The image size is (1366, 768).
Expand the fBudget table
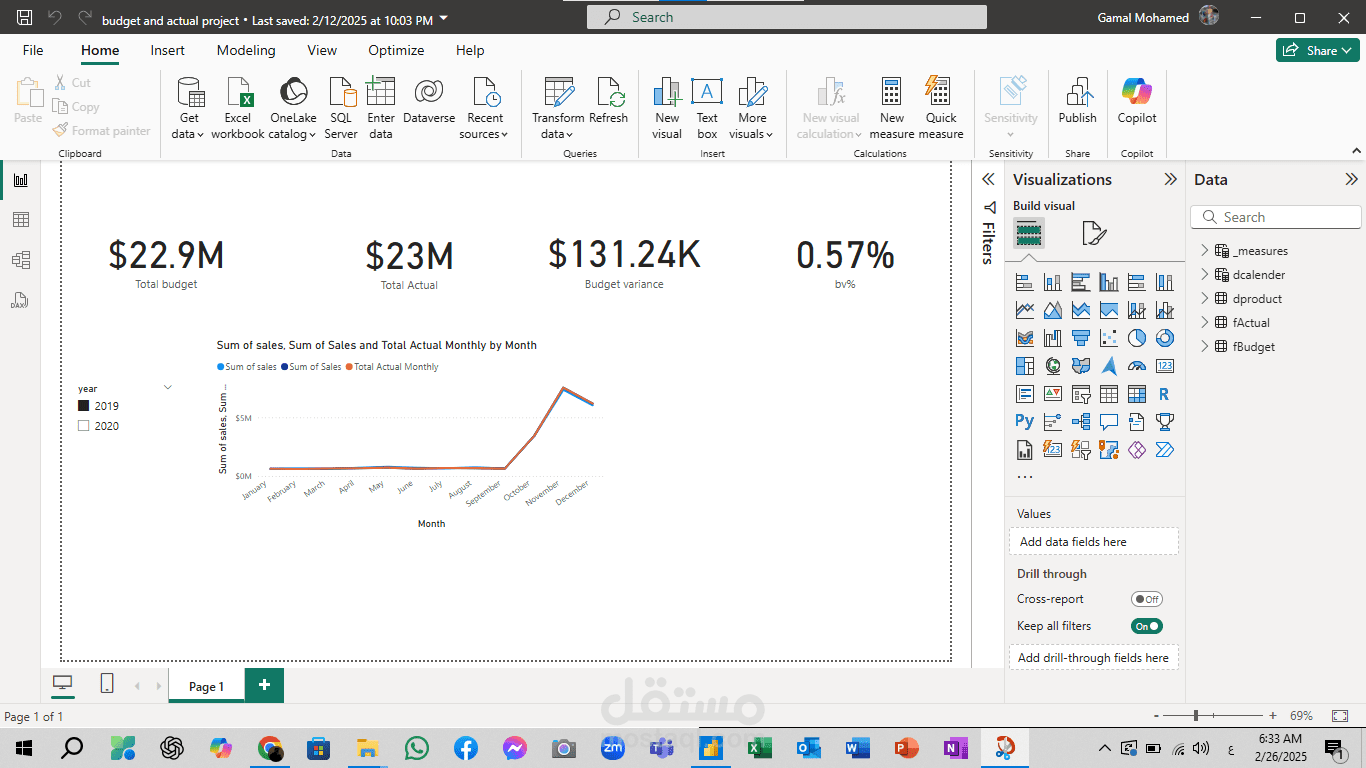coord(1205,347)
